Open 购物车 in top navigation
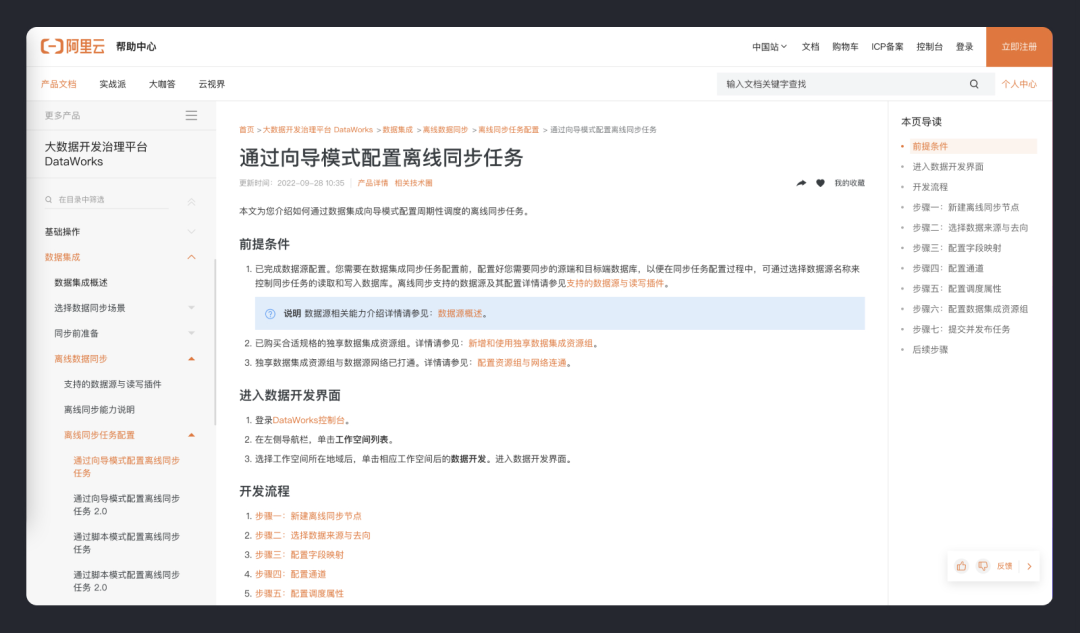This screenshot has height=633, width=1080. tap(845, 47)
